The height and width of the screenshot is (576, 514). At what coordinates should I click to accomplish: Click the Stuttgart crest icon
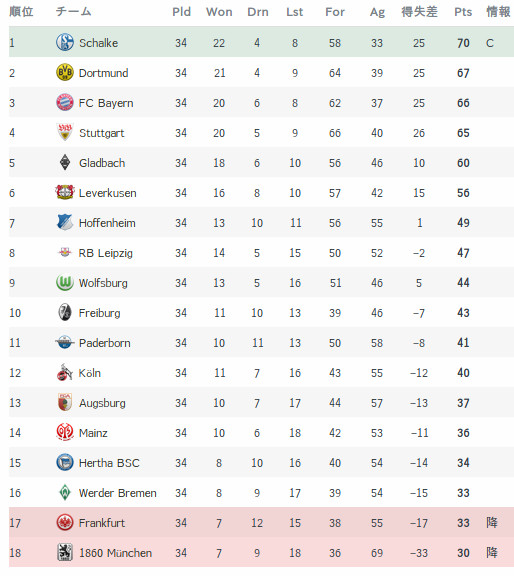(65, 132)
